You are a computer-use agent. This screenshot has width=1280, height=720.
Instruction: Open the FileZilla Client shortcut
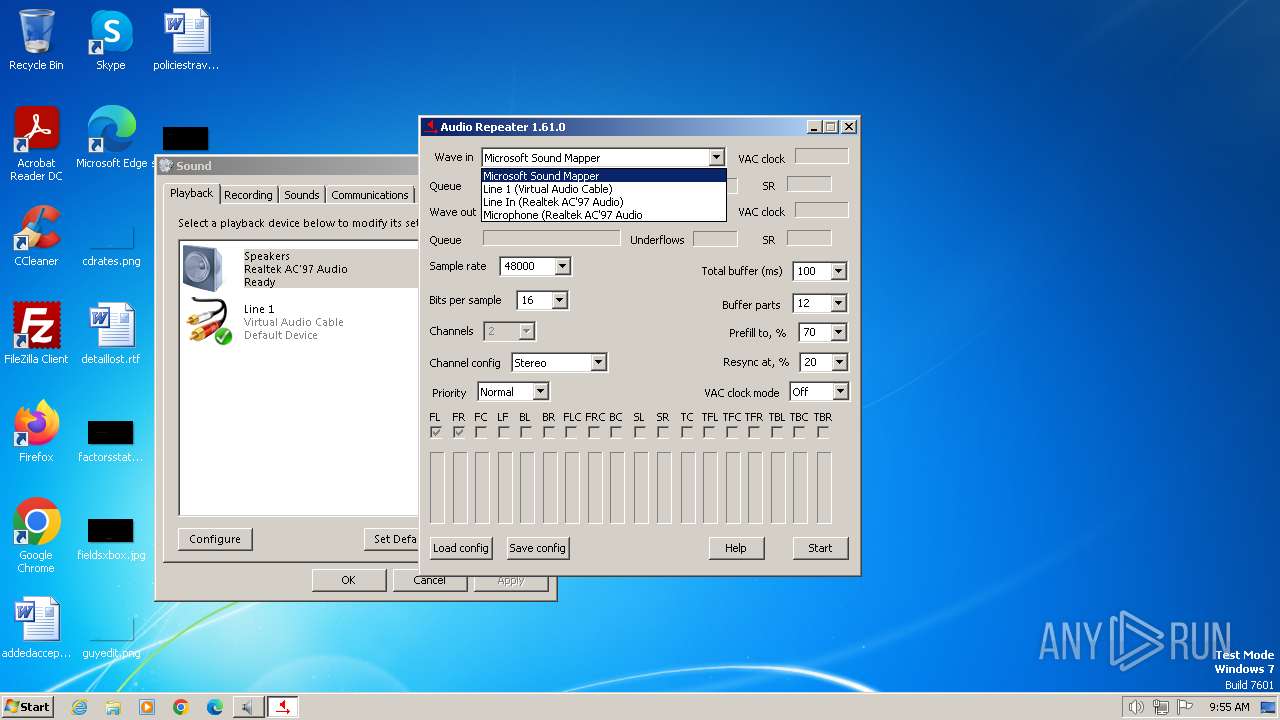click(x=36, y=333)
